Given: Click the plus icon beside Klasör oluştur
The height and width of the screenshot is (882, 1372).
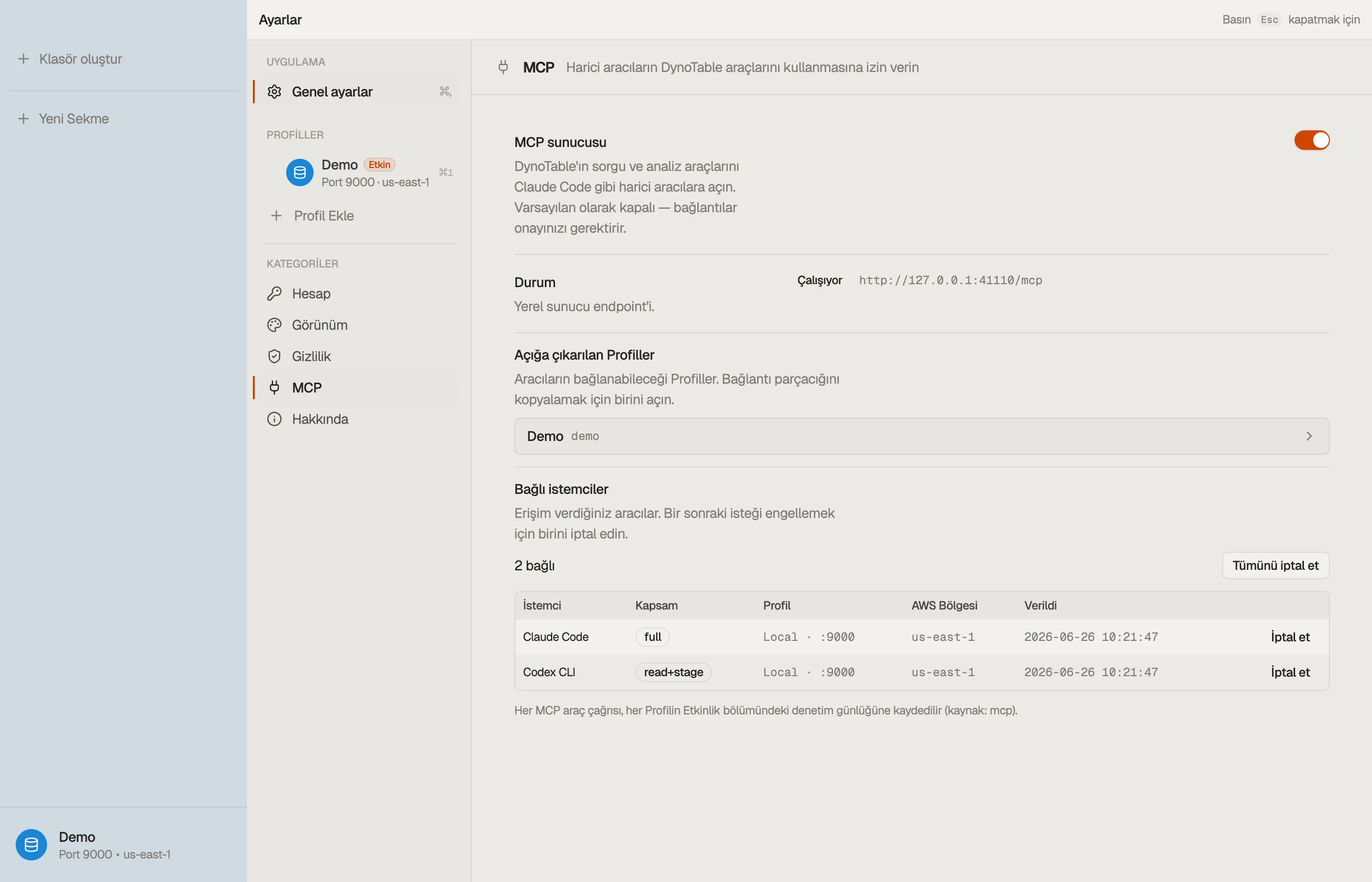Looking at the screenshot, I should (24, 59).
